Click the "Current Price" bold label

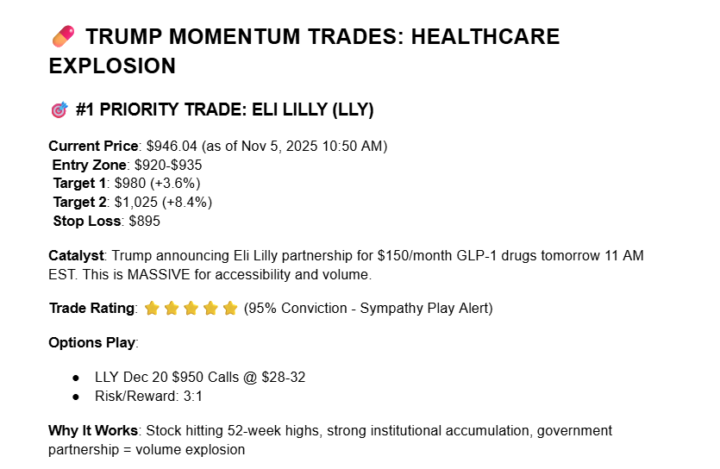[x=94, y=145]
